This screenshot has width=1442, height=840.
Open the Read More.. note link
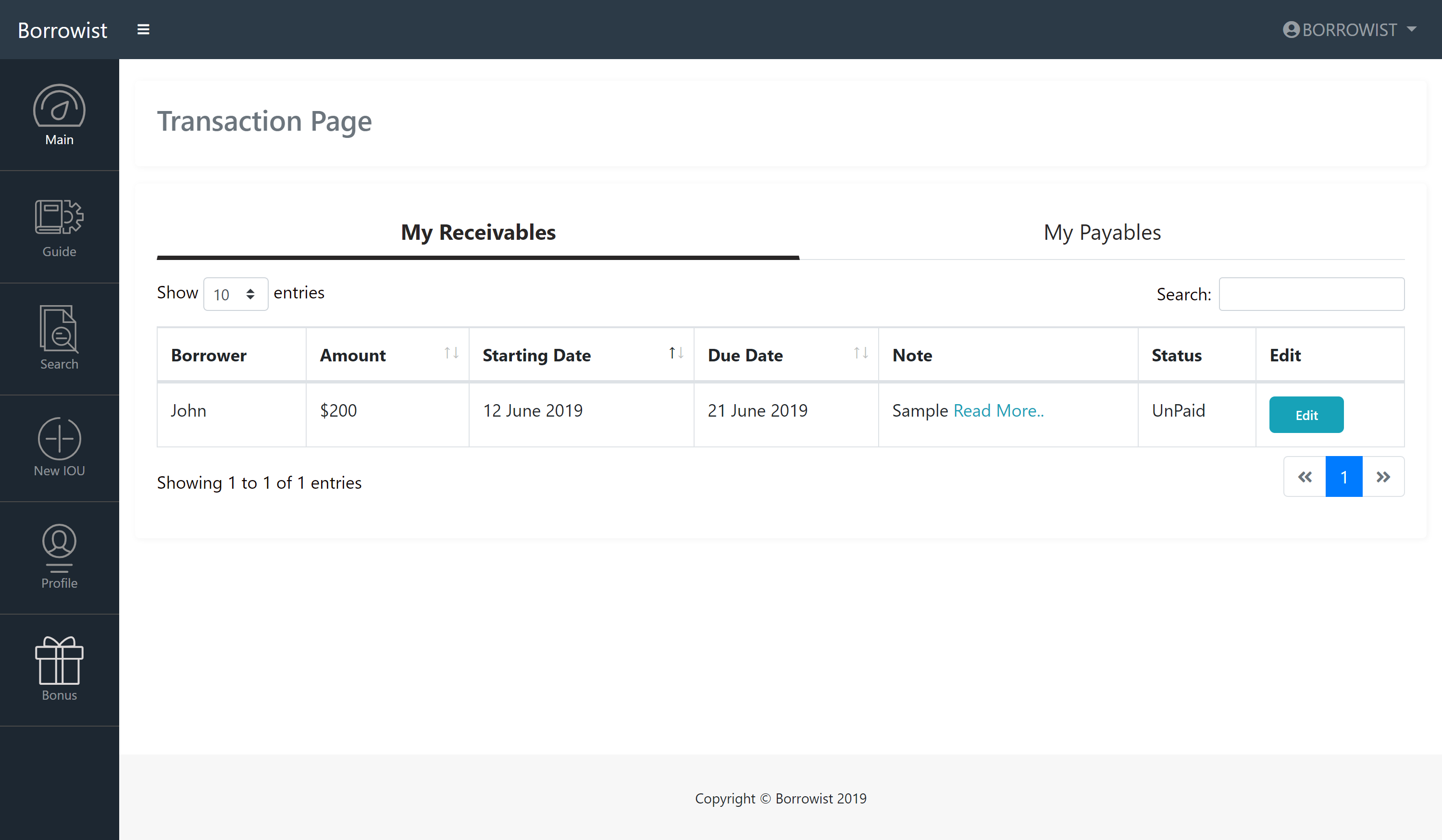click(998, 410)
